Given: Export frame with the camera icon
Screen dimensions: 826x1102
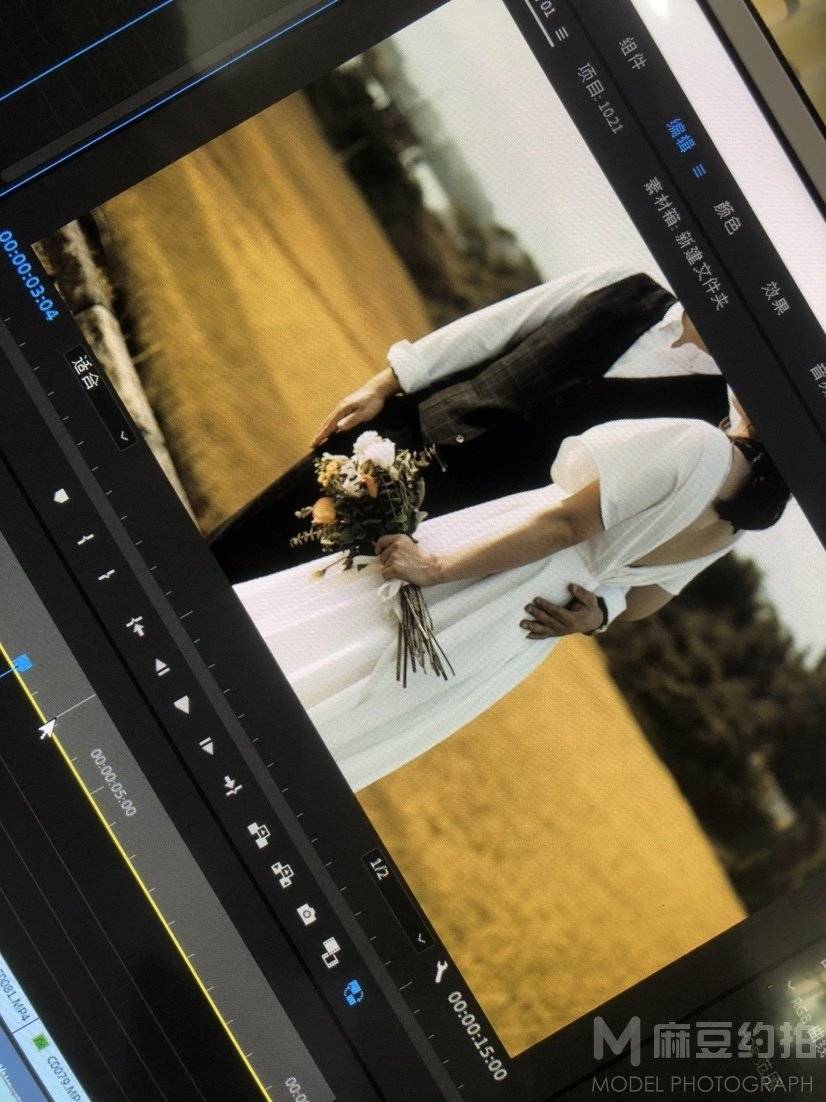Looking at the screenshot, I should [x=306, y=913].
